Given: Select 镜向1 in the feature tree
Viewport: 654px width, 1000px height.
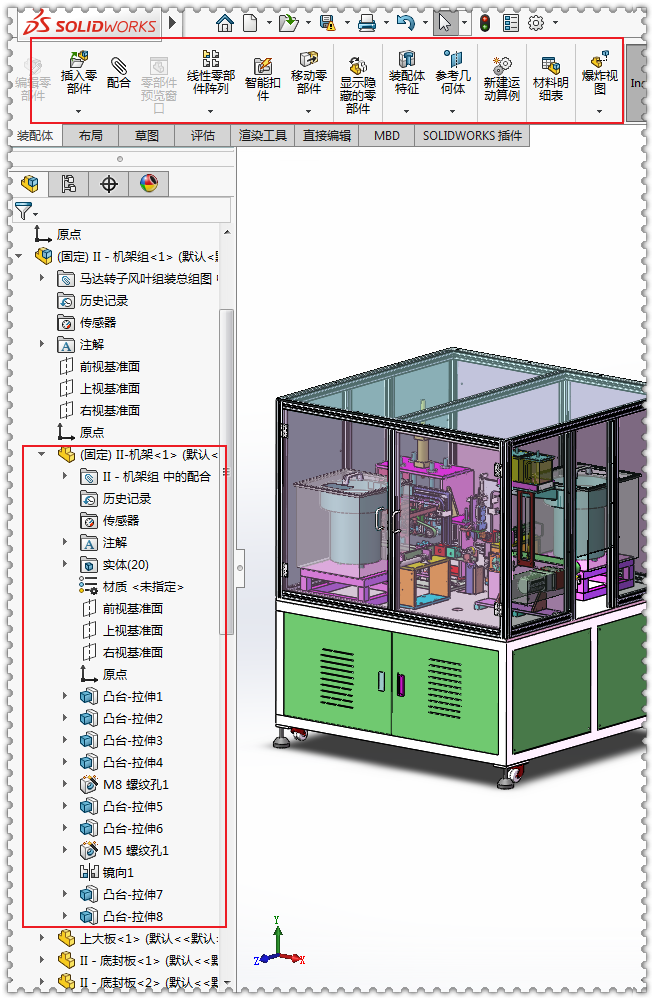Looking at the screenshot, I should pyautogui.click(x=117, y=872).
